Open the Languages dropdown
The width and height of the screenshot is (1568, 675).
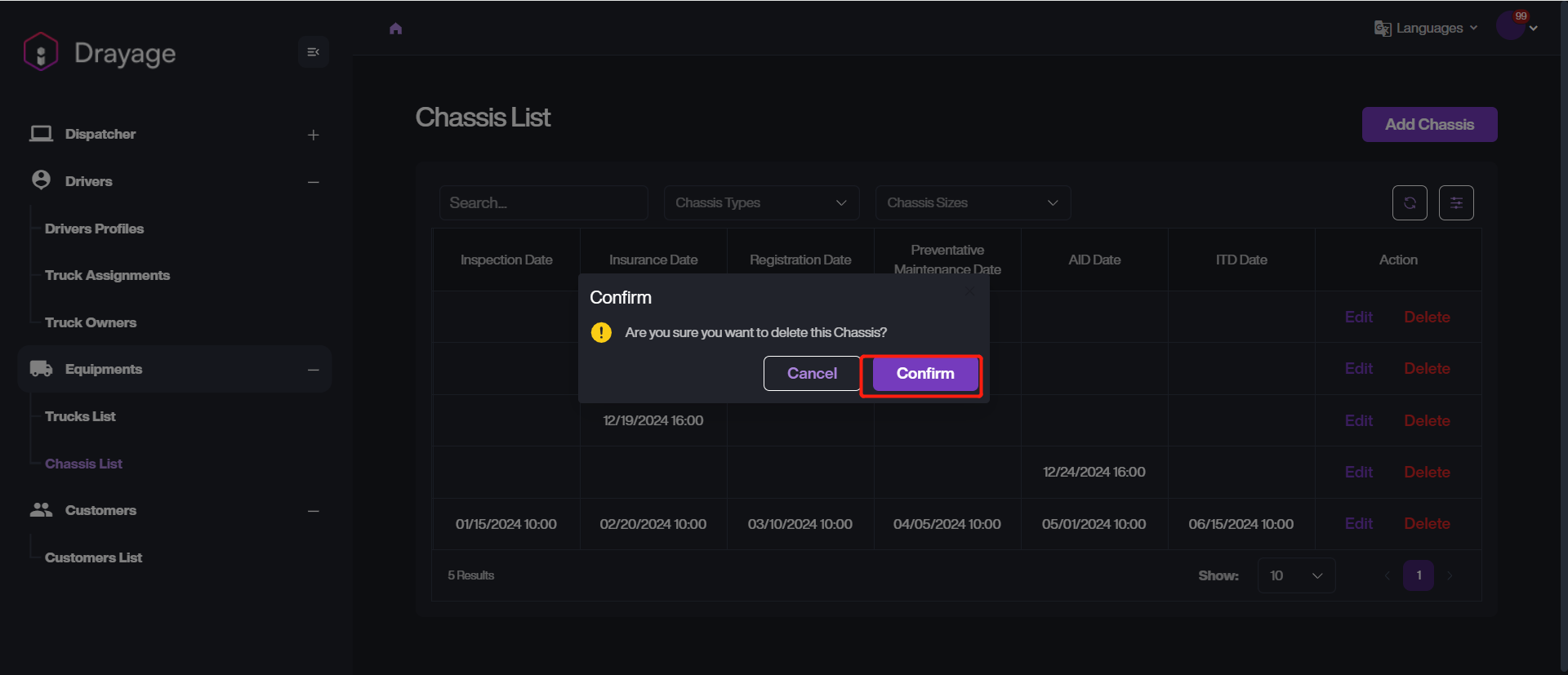(x=1427, y=29)
